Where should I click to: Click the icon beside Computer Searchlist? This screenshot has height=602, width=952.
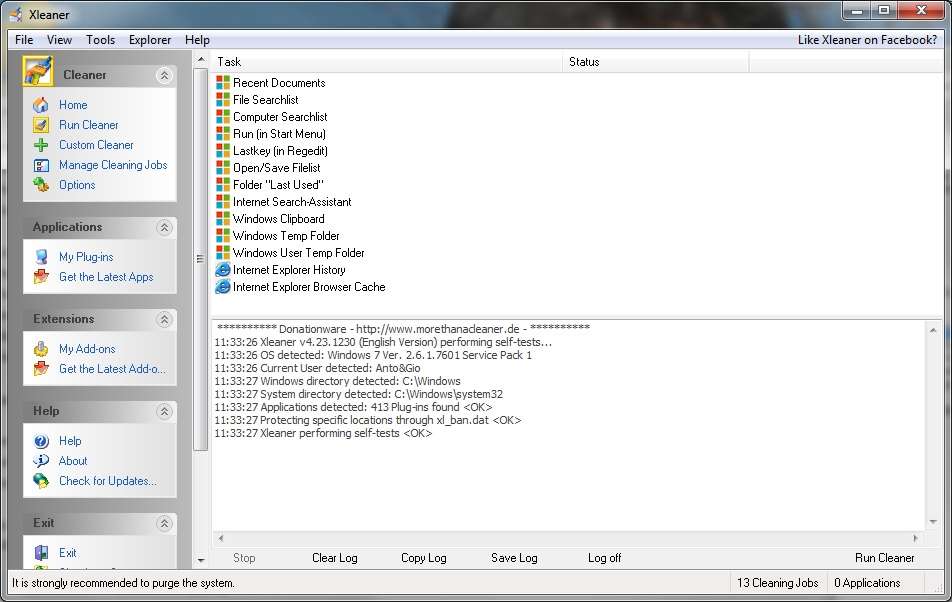[223, 117]
